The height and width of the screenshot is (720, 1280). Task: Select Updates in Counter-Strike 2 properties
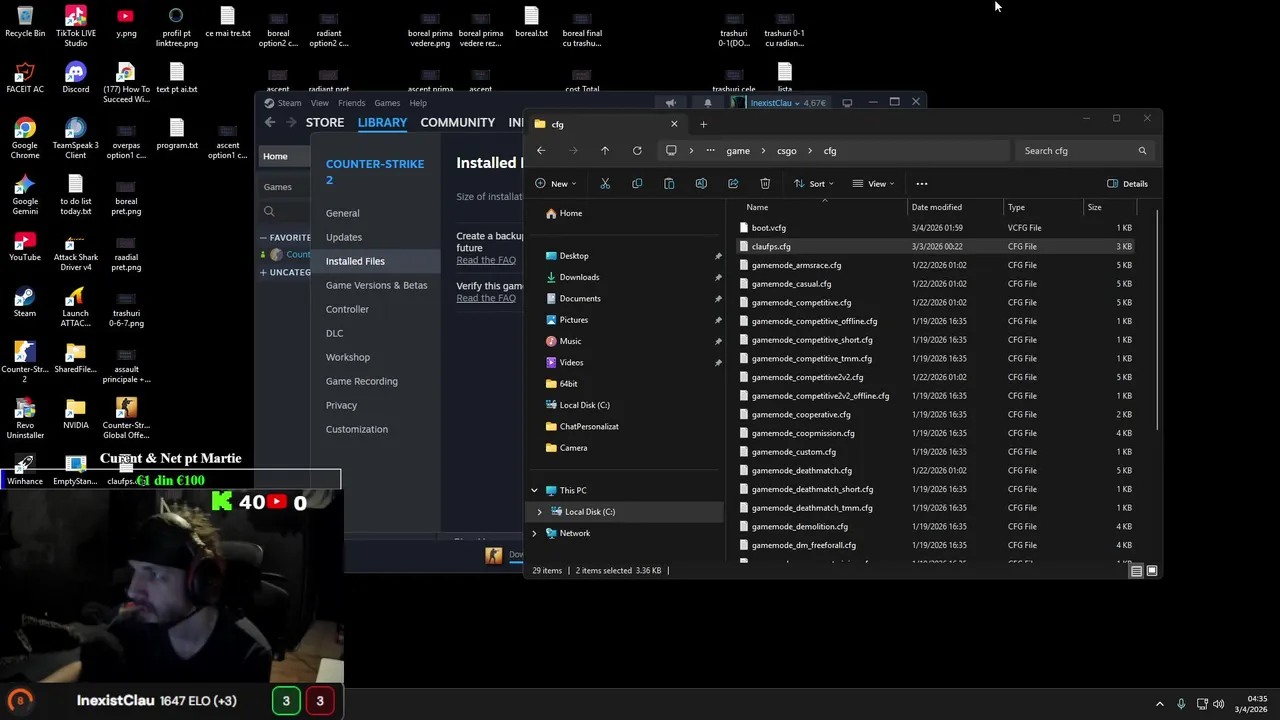344,237
